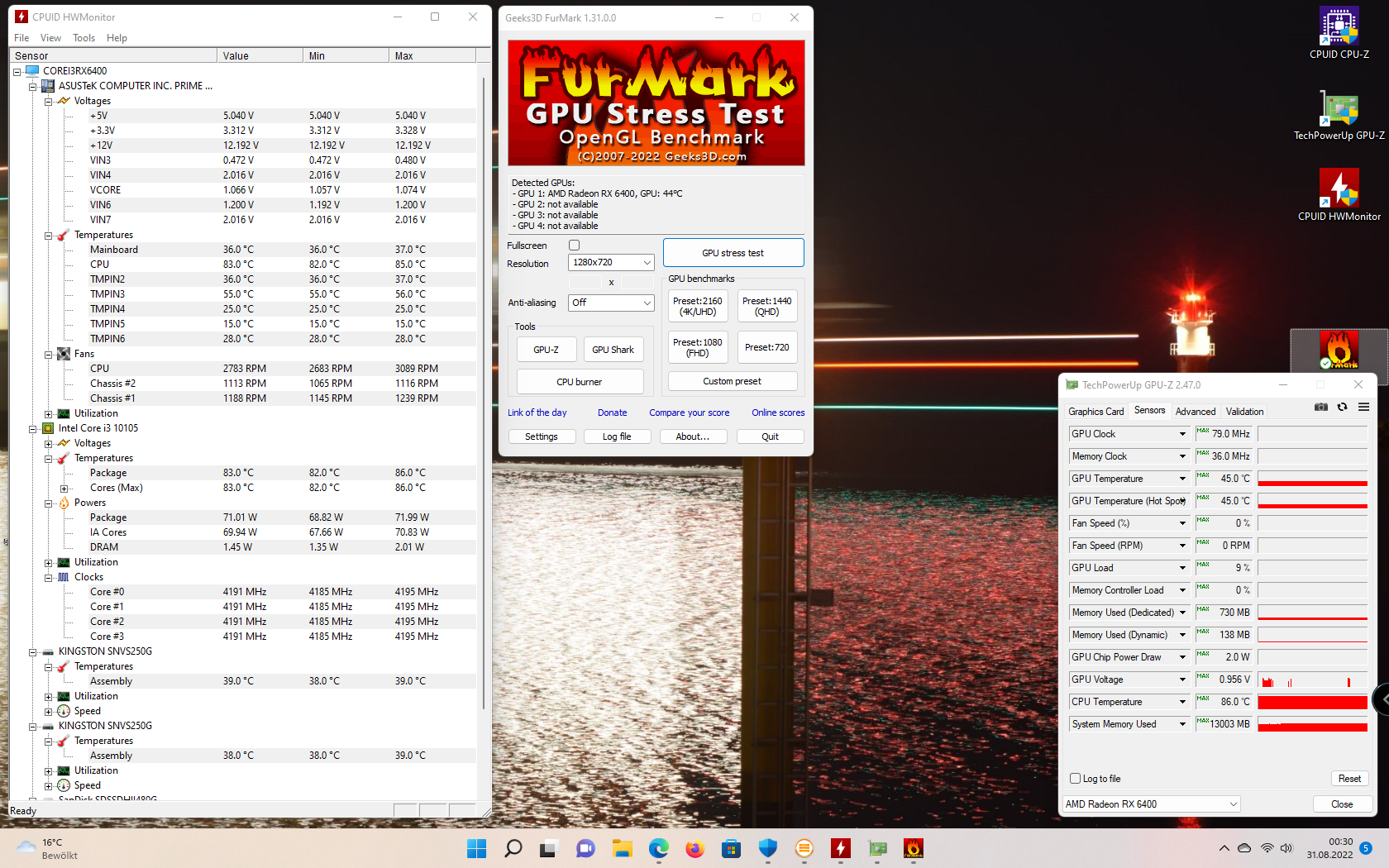This screenshot has height=868, width=1389.
Task: Open the notification center badge
Action: click(x=1366, y=848)
